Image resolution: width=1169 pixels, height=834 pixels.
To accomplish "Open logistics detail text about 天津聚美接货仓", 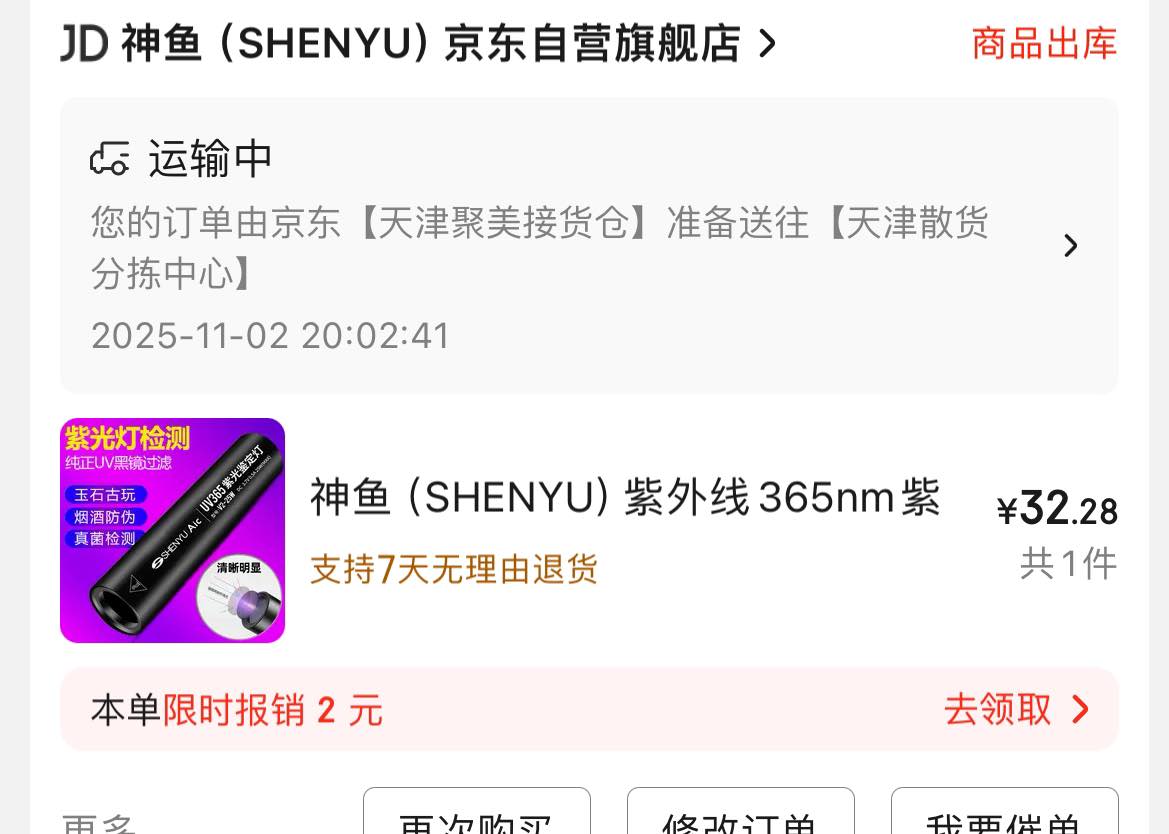I will [x=540, y=247].
